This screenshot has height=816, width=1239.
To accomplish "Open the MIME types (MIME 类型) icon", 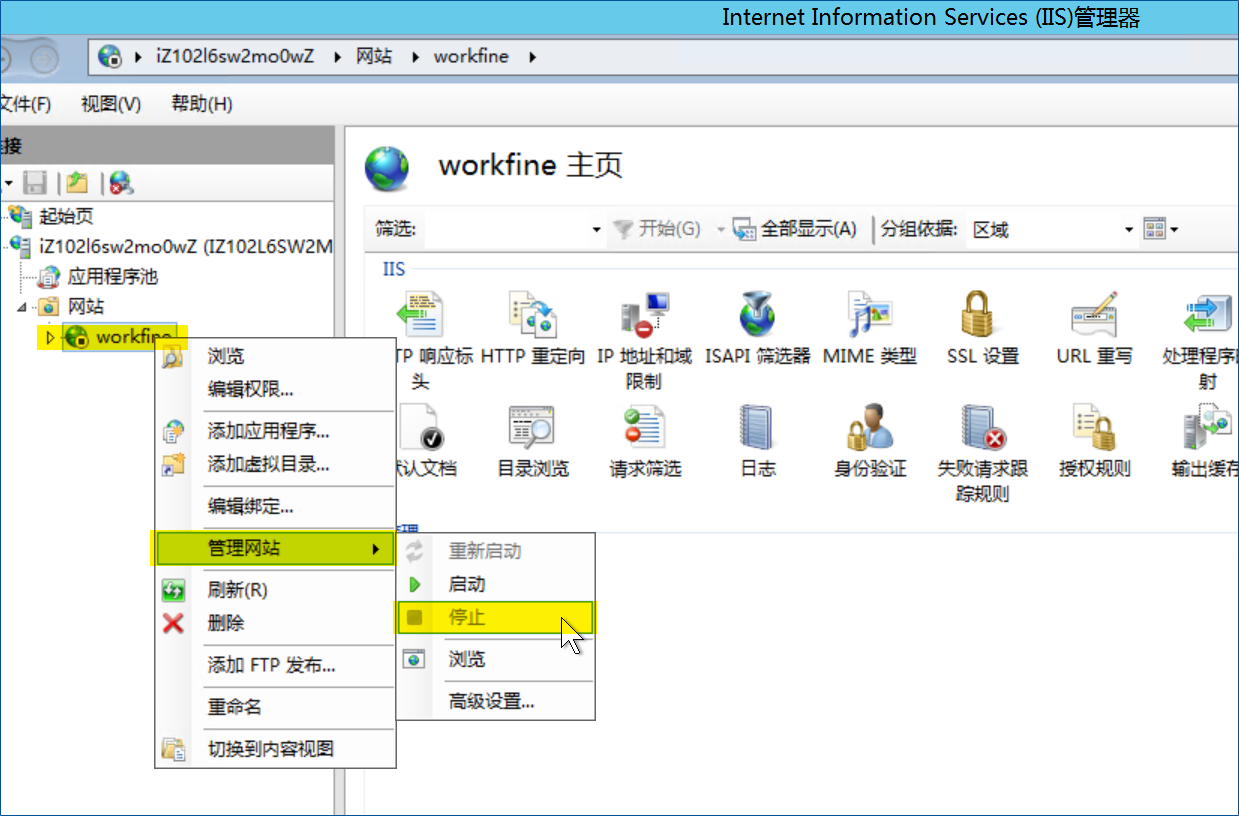I will pyautogui.click(x=869, y=314).
